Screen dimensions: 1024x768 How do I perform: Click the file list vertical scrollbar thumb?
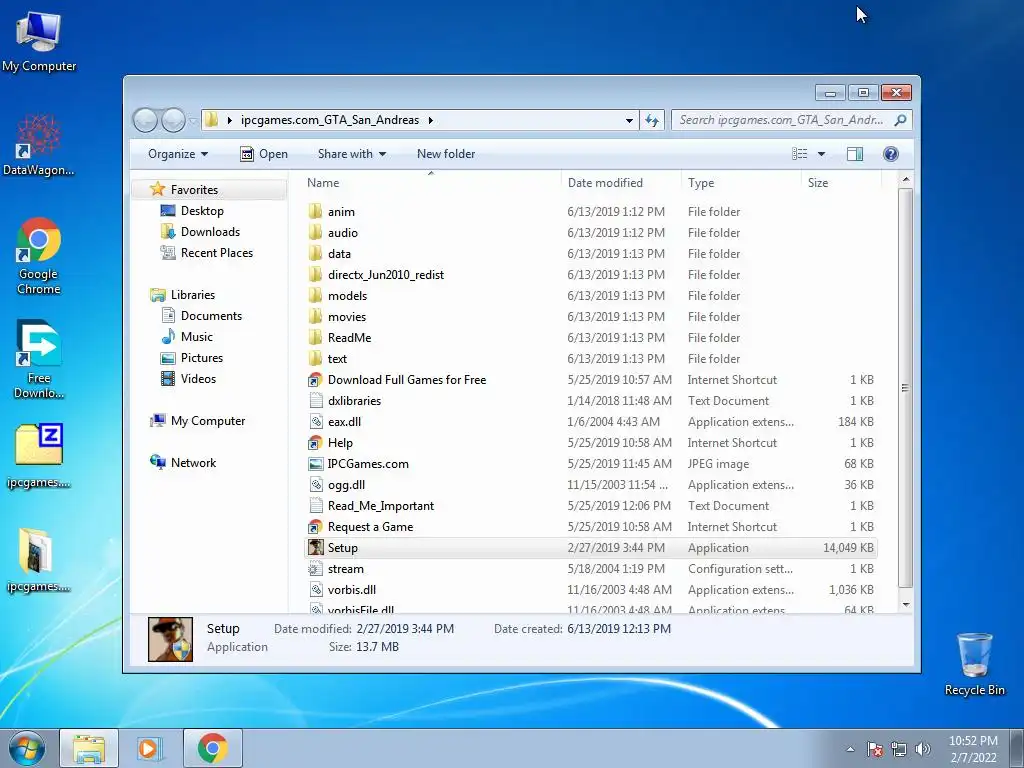(x=905, y=388)
